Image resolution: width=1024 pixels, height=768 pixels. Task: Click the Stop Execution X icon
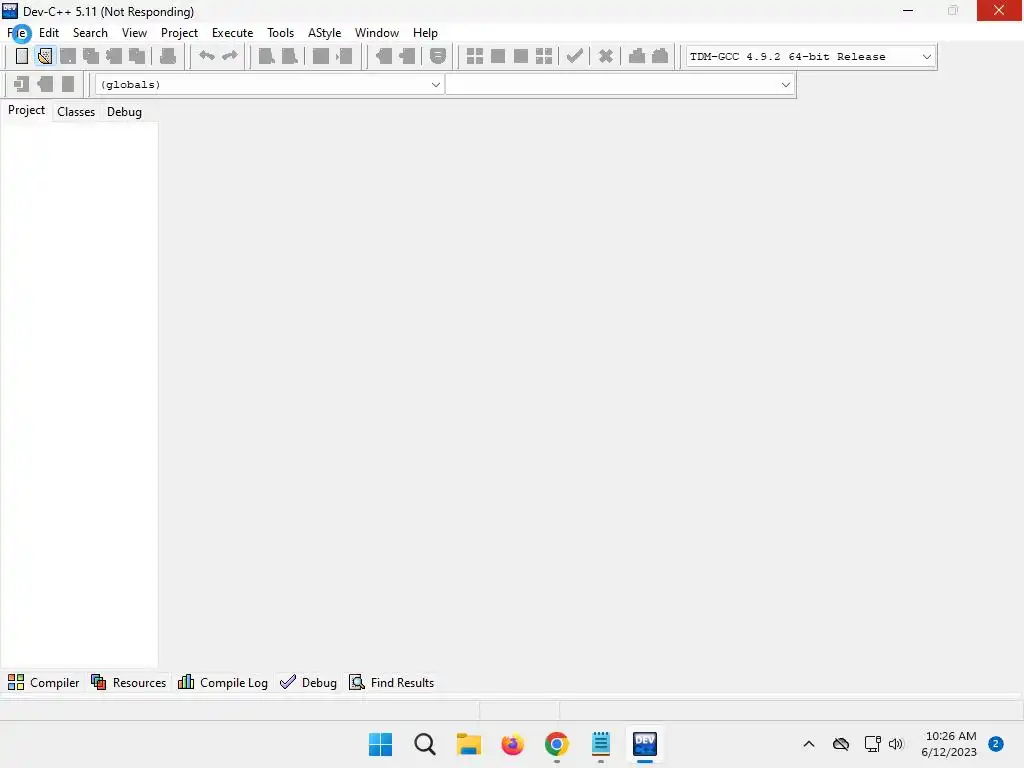(x=606, y=56)
